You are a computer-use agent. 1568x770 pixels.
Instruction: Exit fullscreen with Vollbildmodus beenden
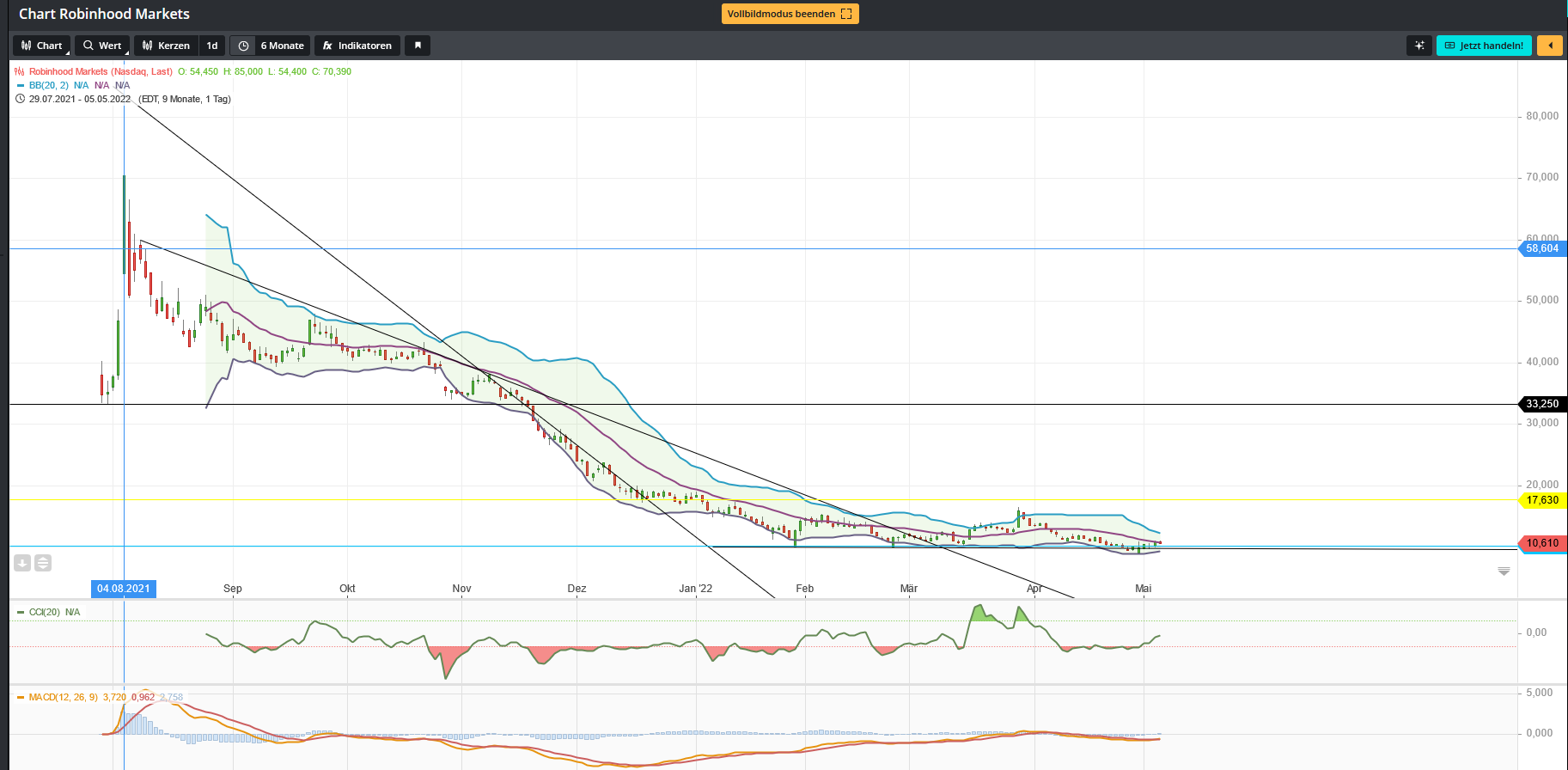(790, 14)
